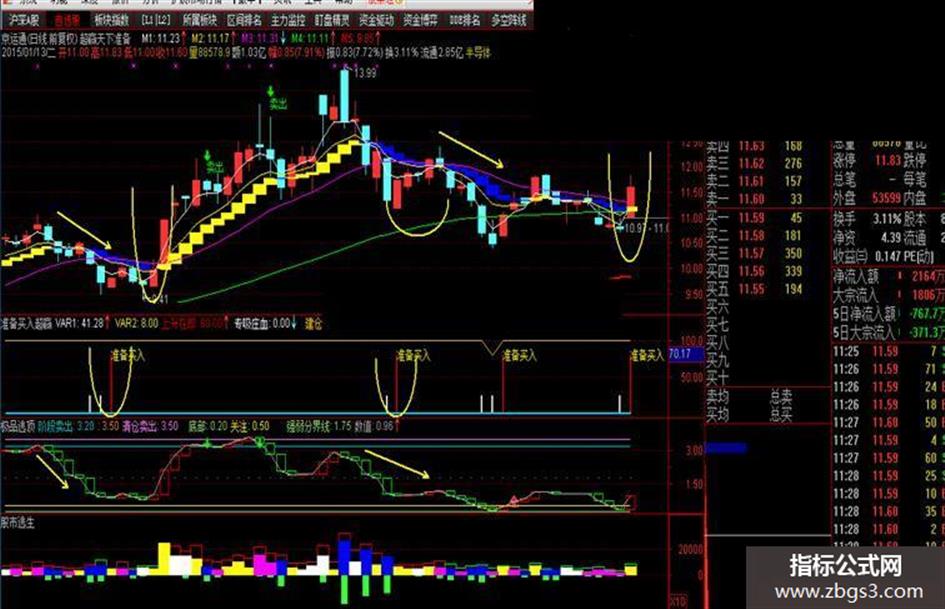Click the 净流入额 row

click(x=889, y=276)
